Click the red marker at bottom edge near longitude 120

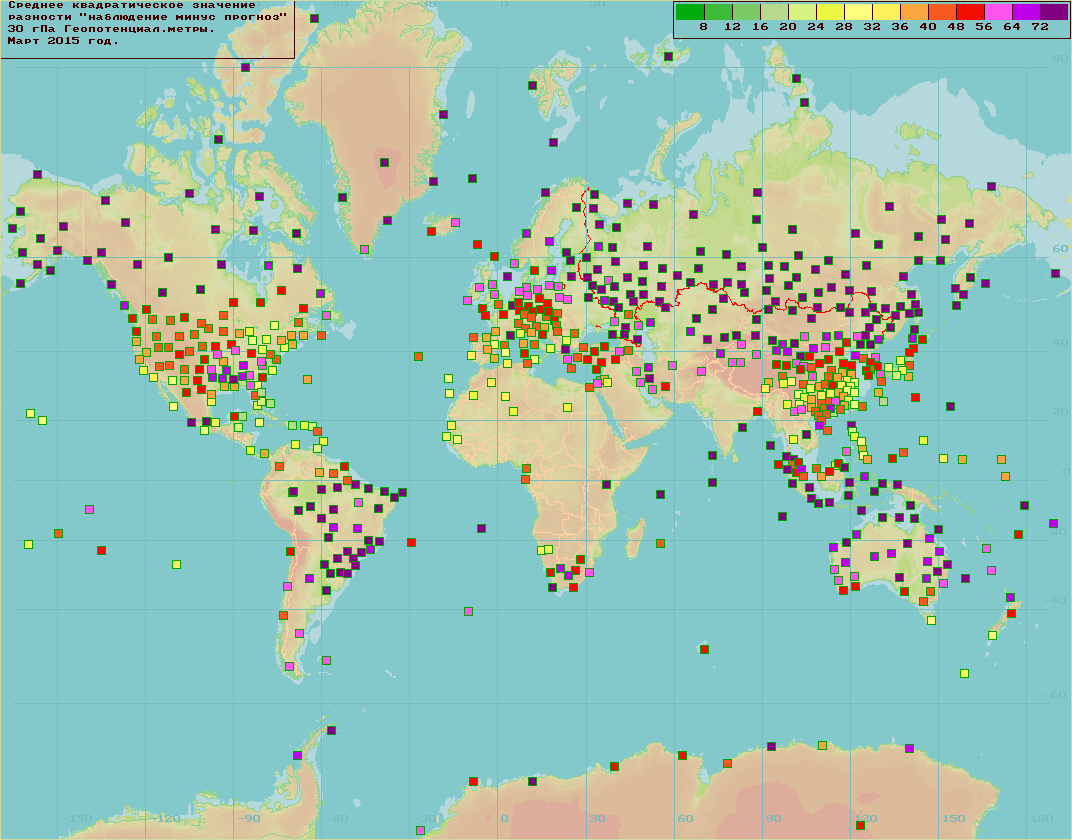point(860,826)
